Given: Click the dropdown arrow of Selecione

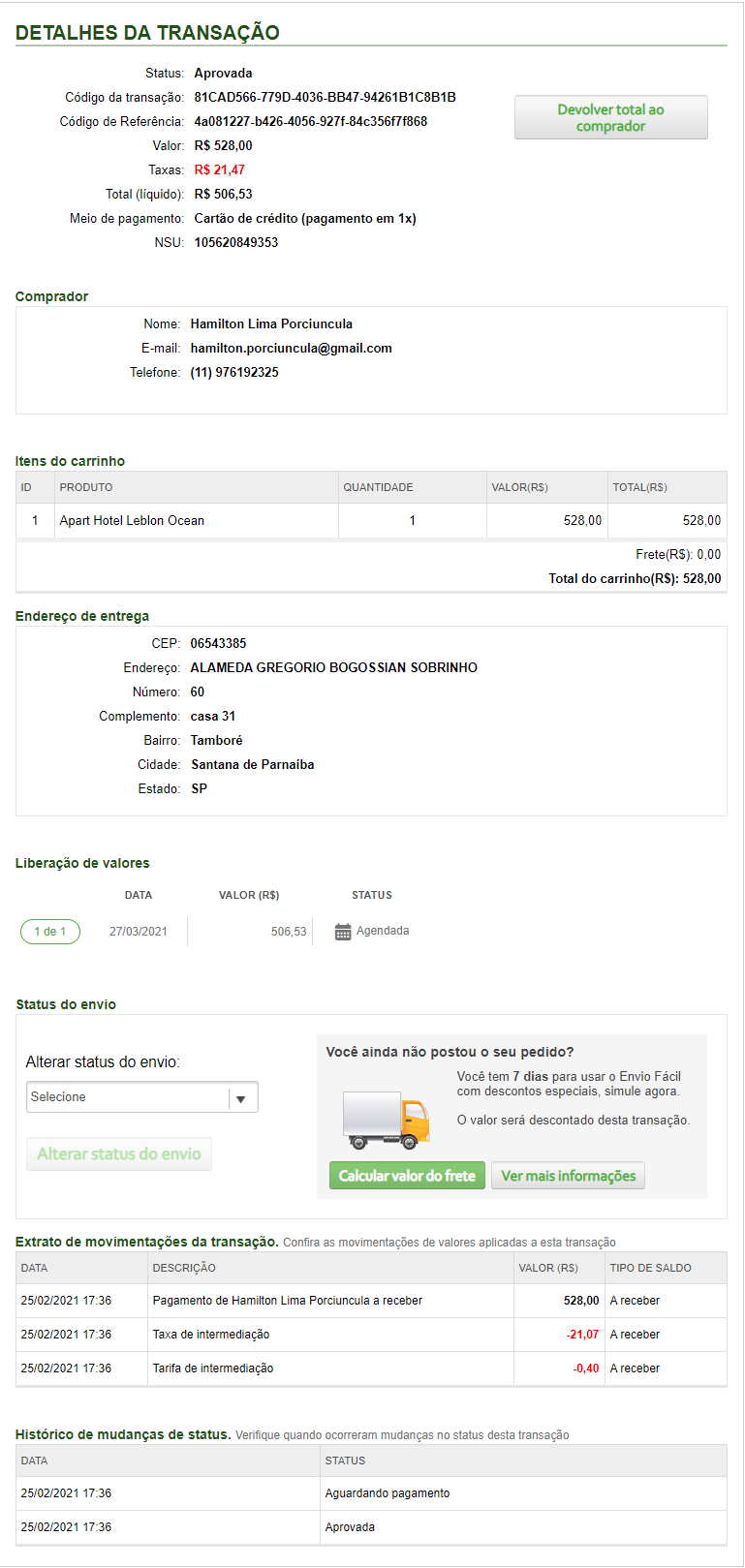Looking at the screenshot, I should (241, 1098).
